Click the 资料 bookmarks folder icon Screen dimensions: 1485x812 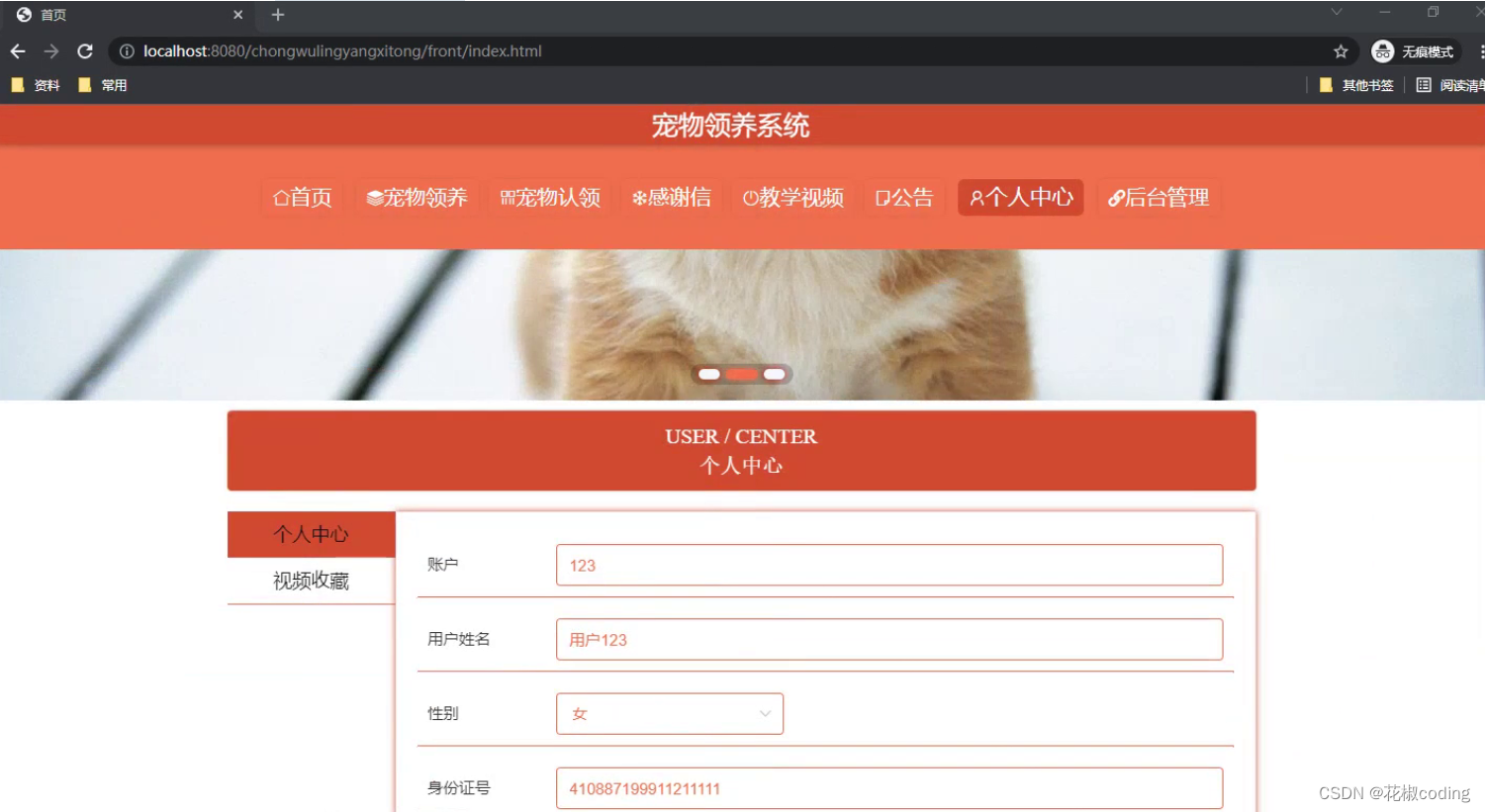(x=17, y=85)
